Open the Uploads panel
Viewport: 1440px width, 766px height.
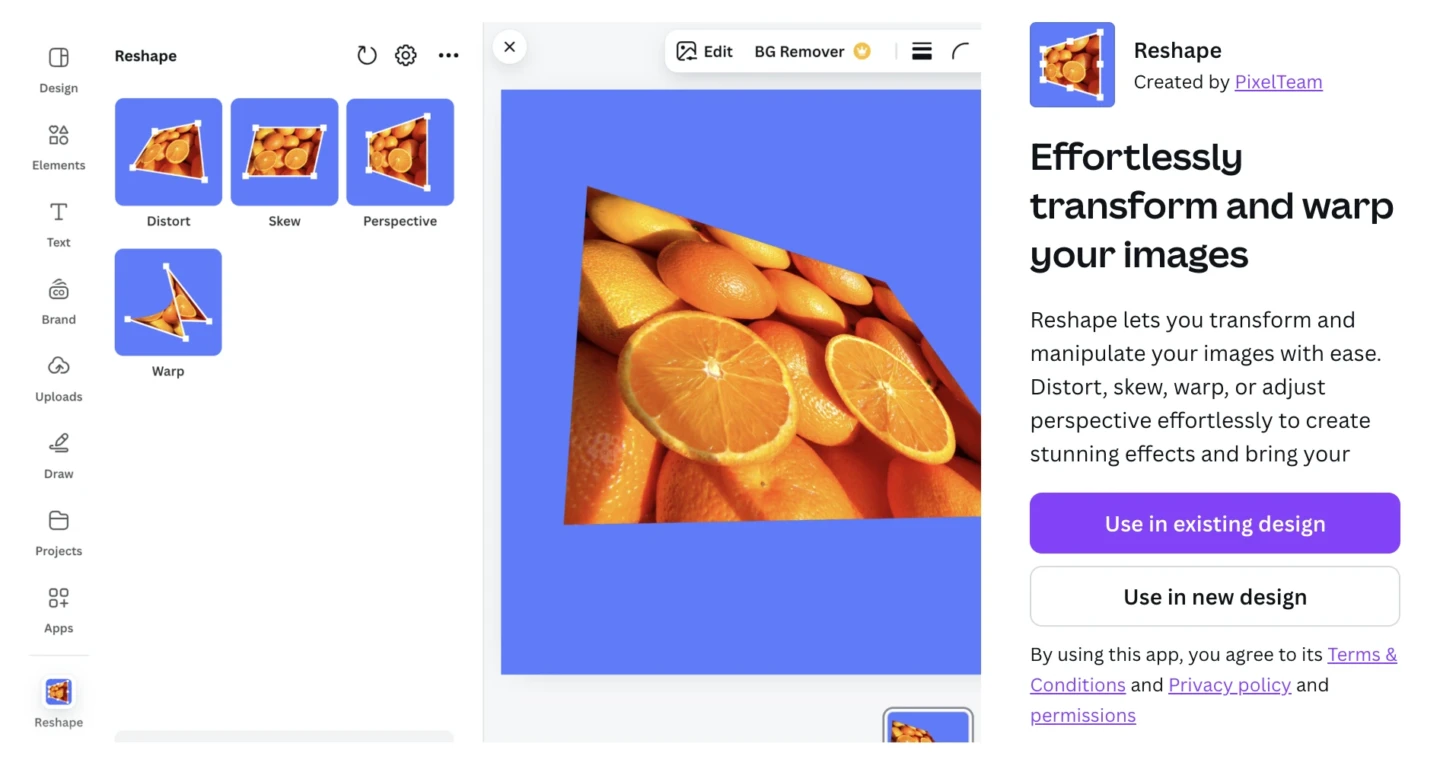58,377
